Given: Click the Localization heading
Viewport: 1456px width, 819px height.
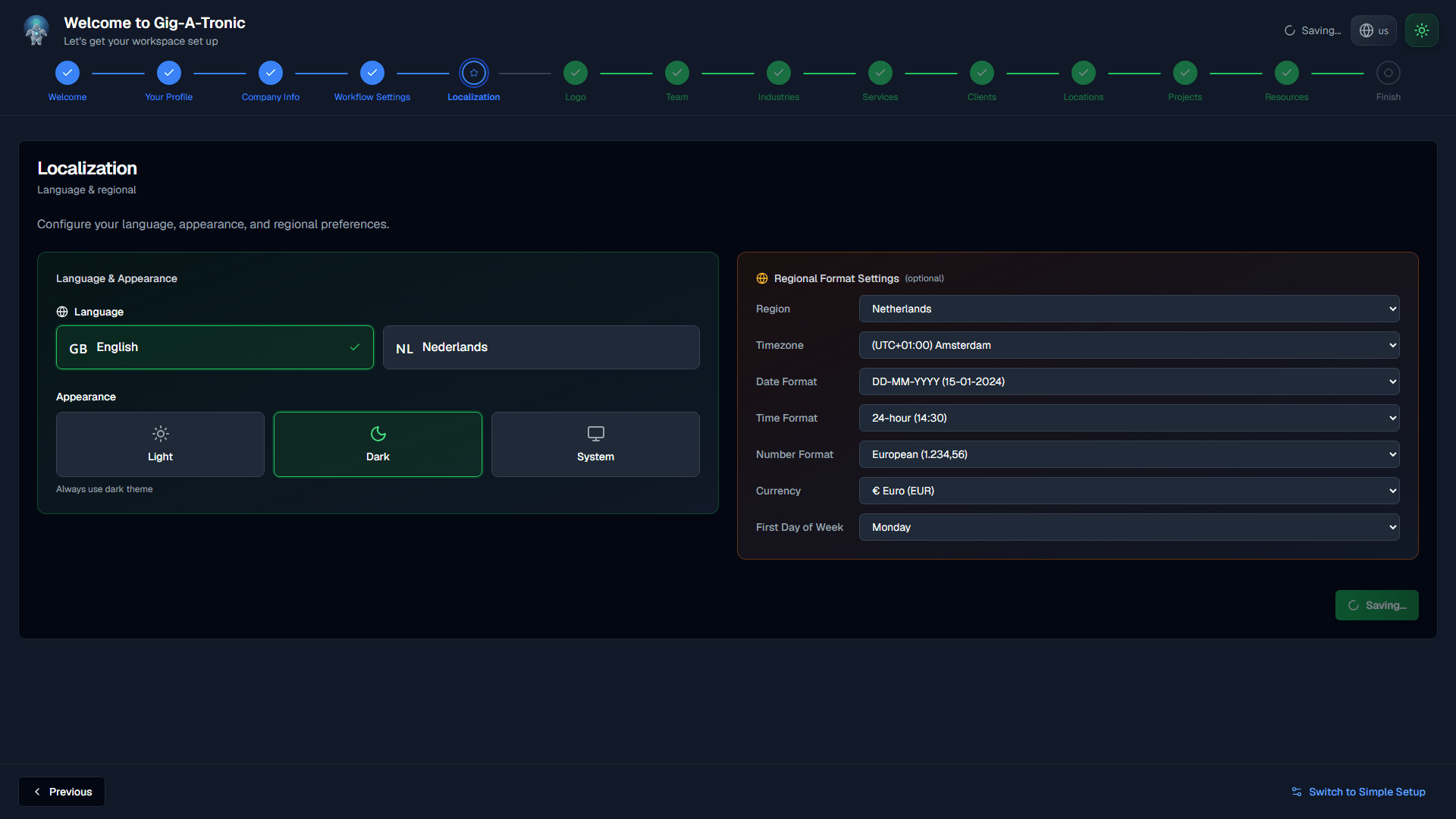Looking at the screenshot, I should [x=87, y=168].
